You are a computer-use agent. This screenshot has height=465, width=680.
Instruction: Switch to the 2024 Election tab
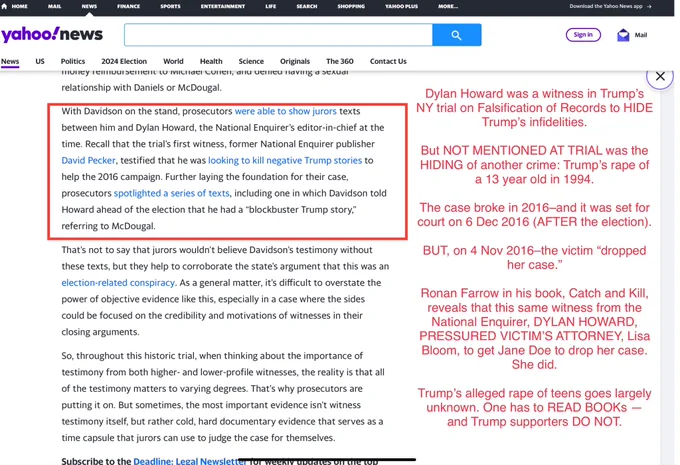point(124,61)
